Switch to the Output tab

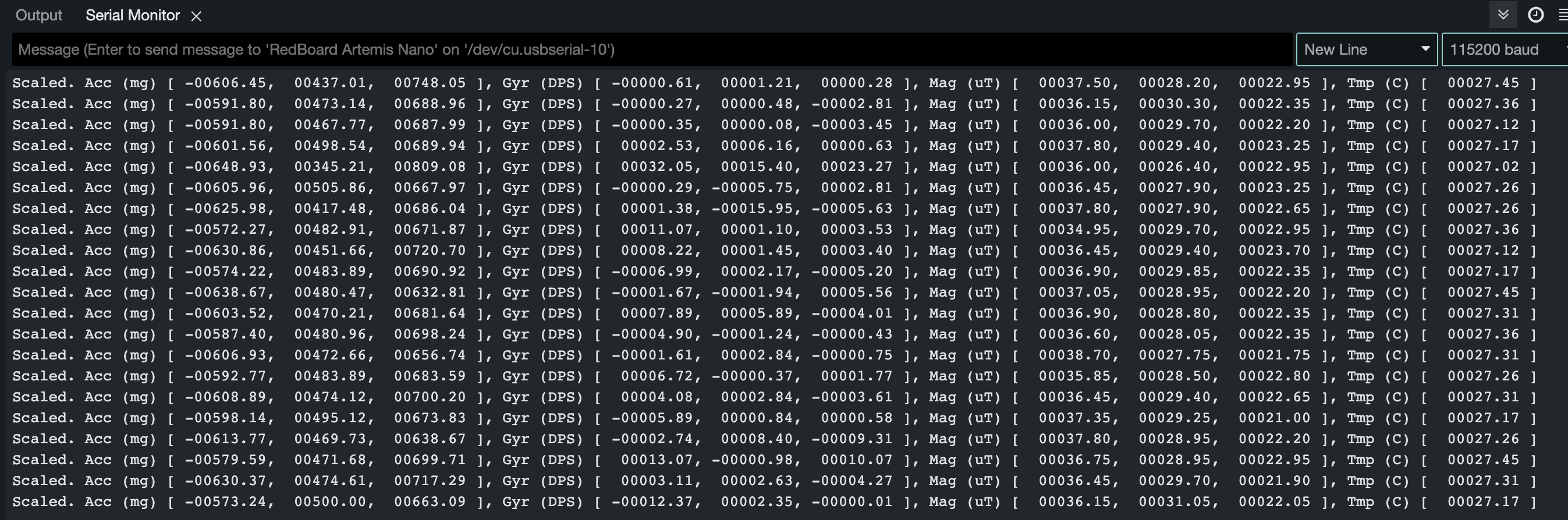tap(39, 15)
